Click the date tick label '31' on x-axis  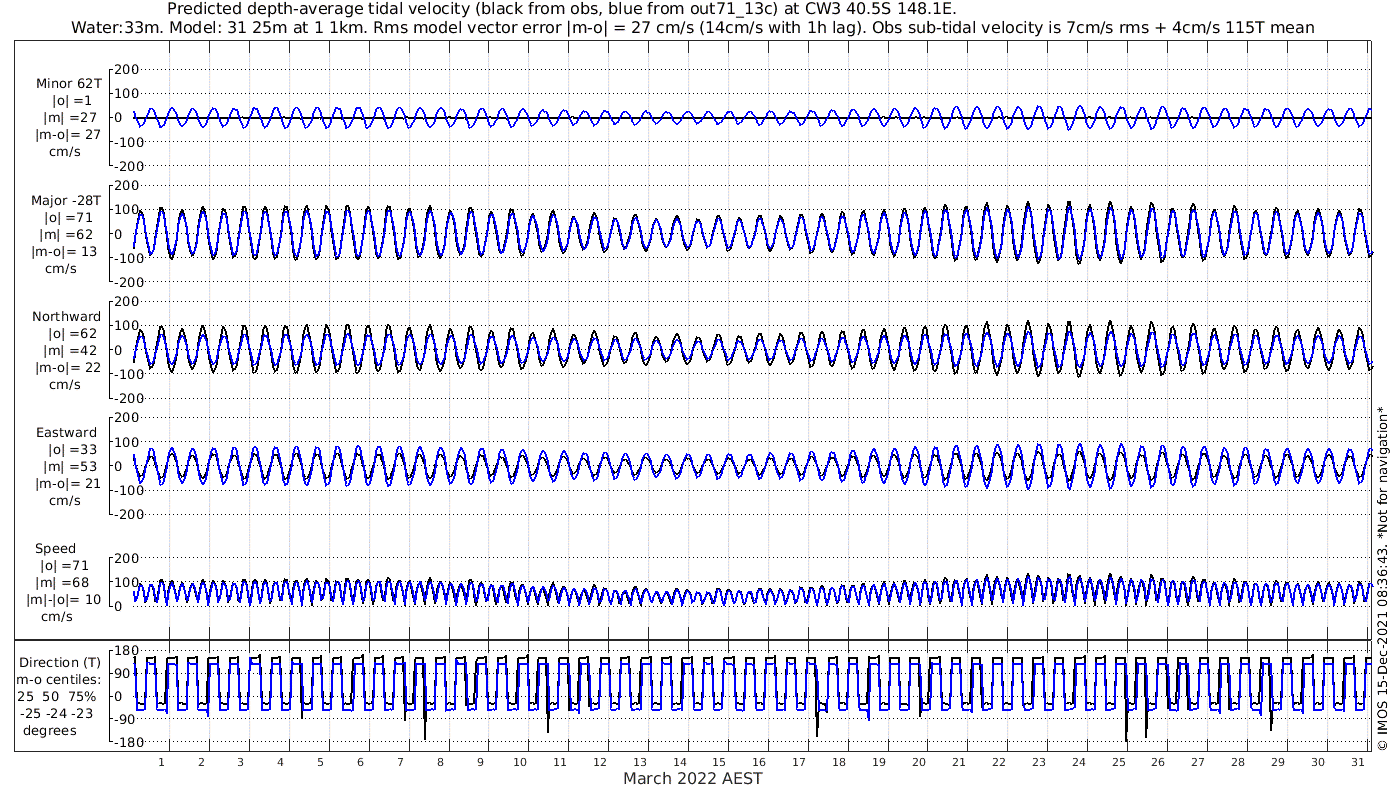pos(1357,762)
